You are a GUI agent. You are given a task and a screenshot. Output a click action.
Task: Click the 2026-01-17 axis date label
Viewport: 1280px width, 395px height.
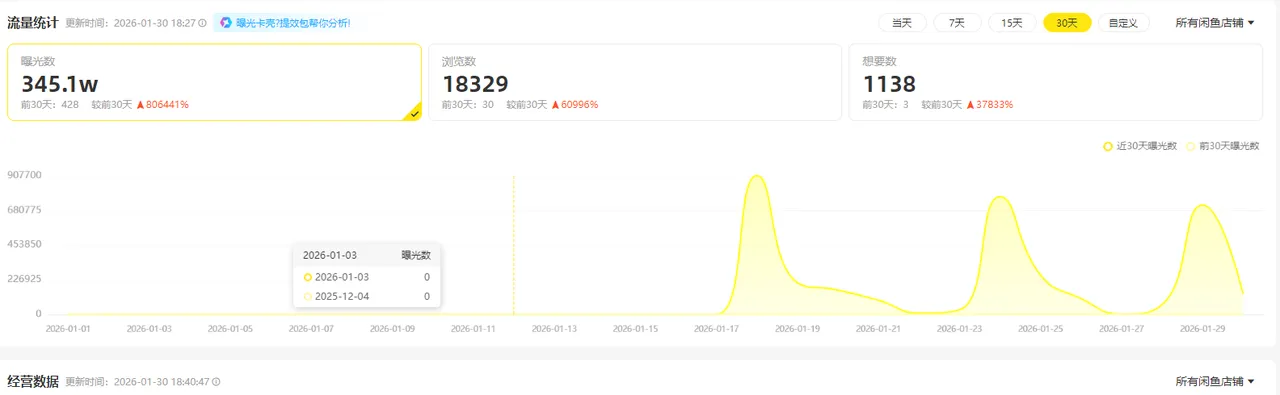tap(717, 328)
